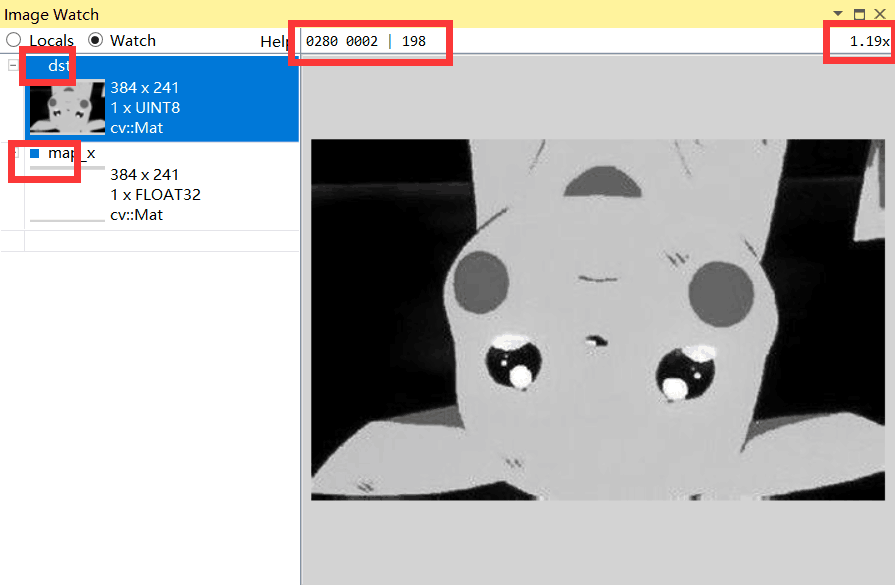Click the cv::Mat label under dst

click(x=136, y=128)
